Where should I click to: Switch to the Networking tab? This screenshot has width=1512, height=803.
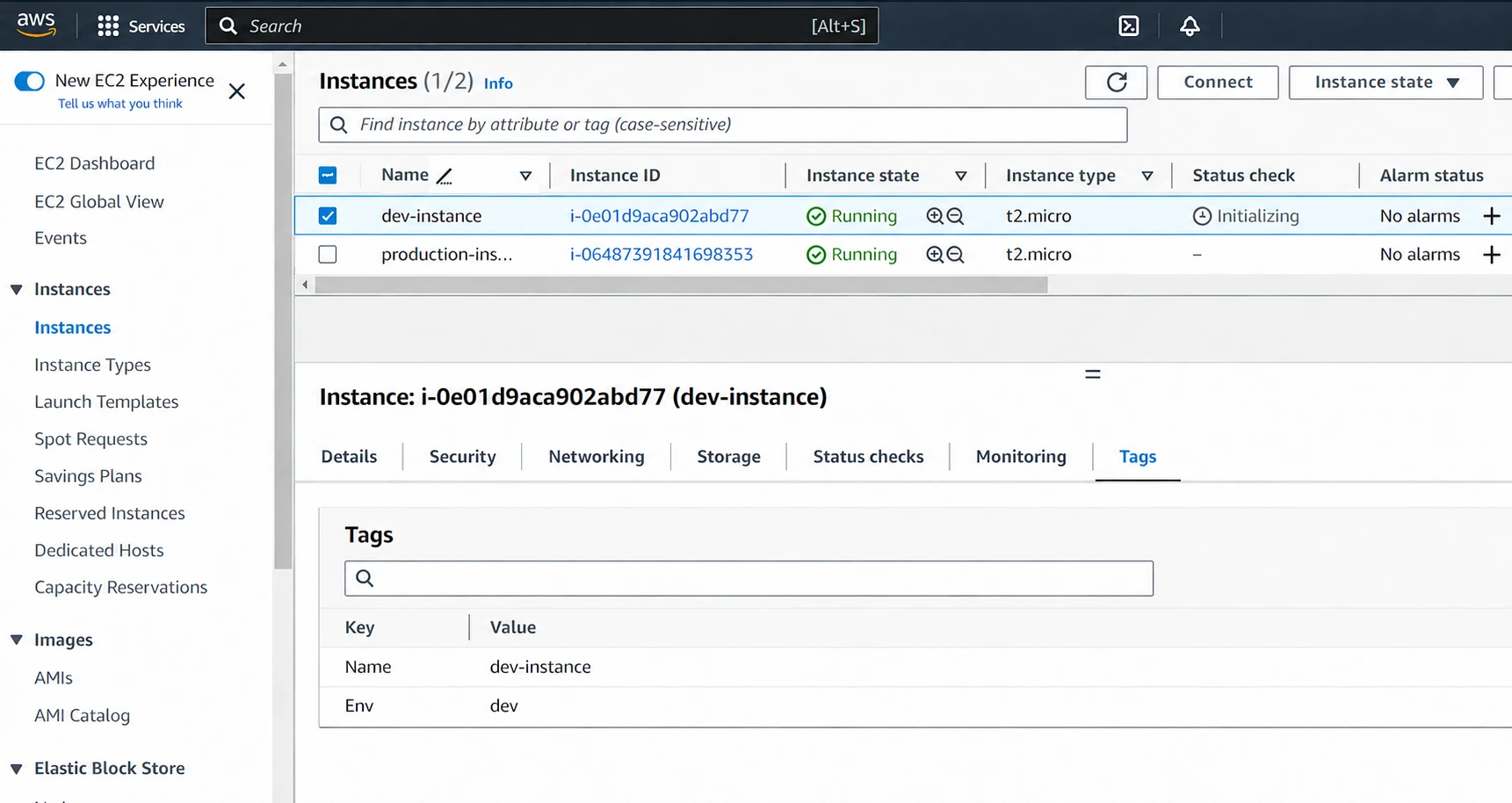click(x=597, y=457)
